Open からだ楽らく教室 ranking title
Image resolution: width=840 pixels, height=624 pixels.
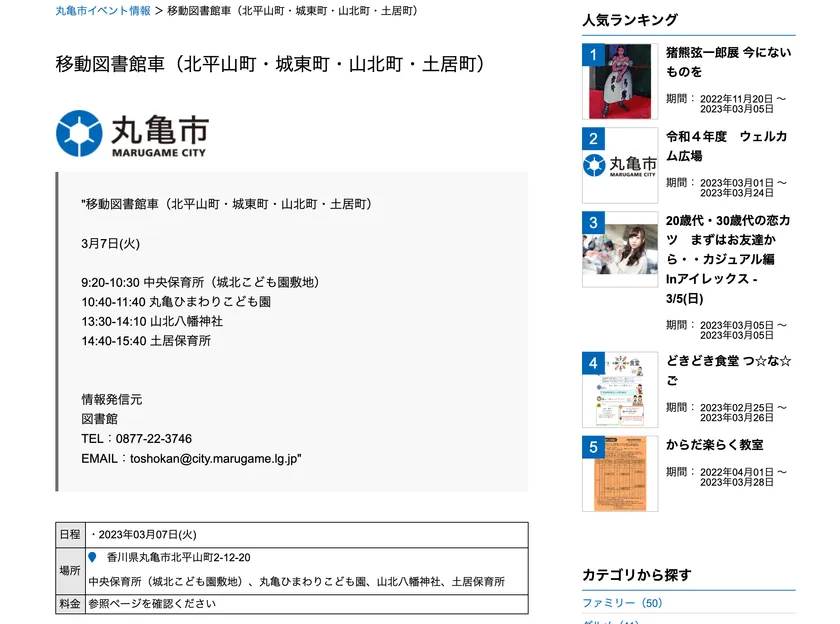(715, 445)
